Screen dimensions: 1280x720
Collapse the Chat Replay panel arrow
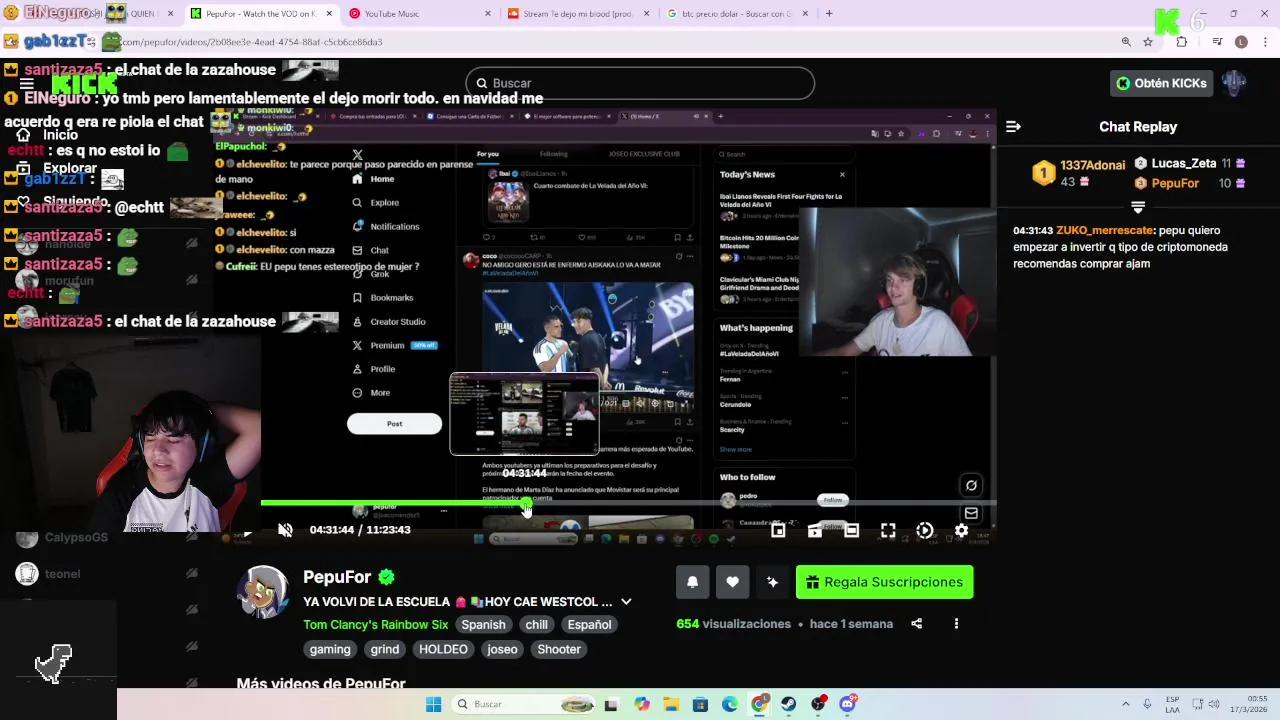coord(1013,127)
